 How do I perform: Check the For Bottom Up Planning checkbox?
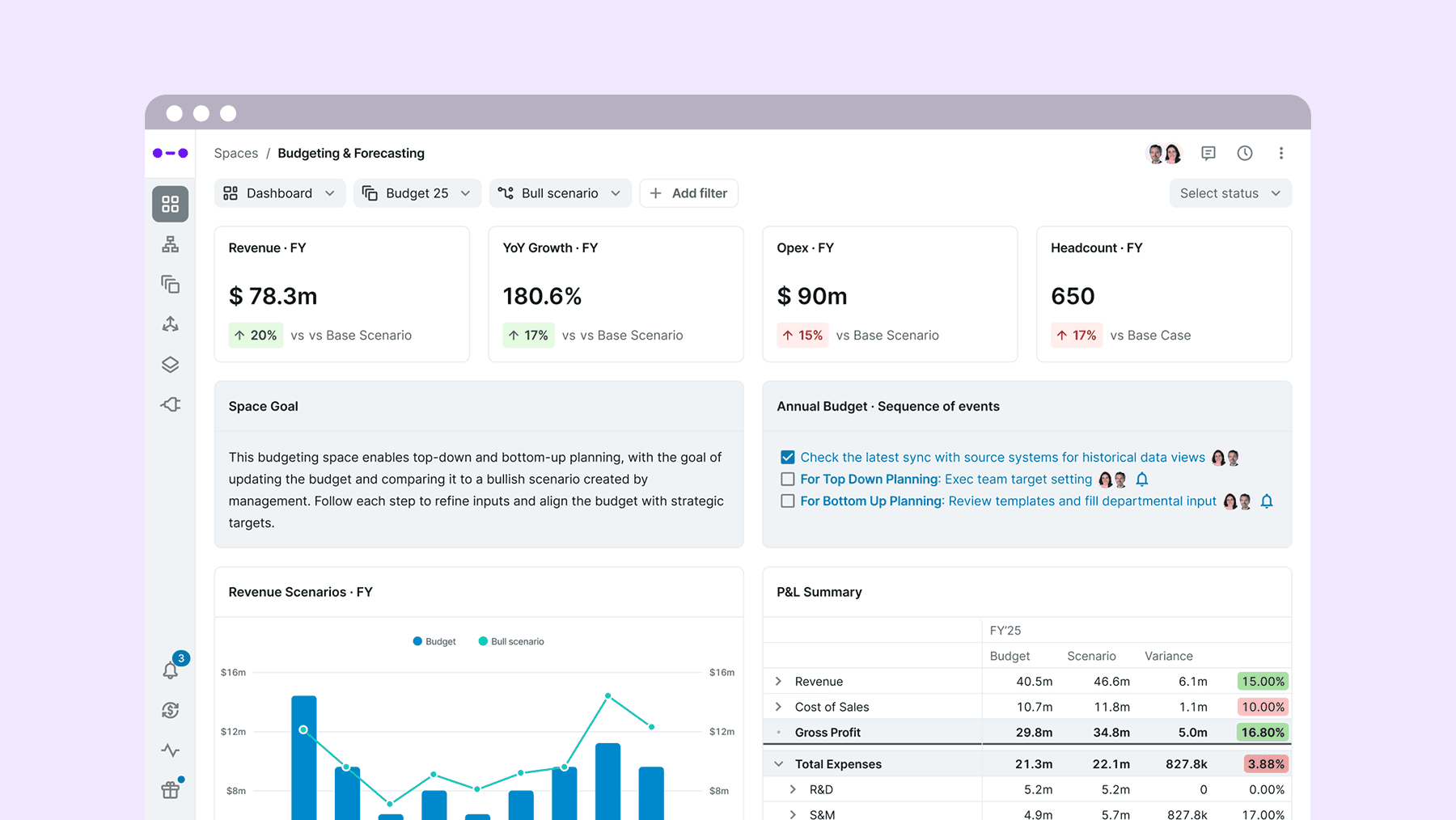click(787, 501)
